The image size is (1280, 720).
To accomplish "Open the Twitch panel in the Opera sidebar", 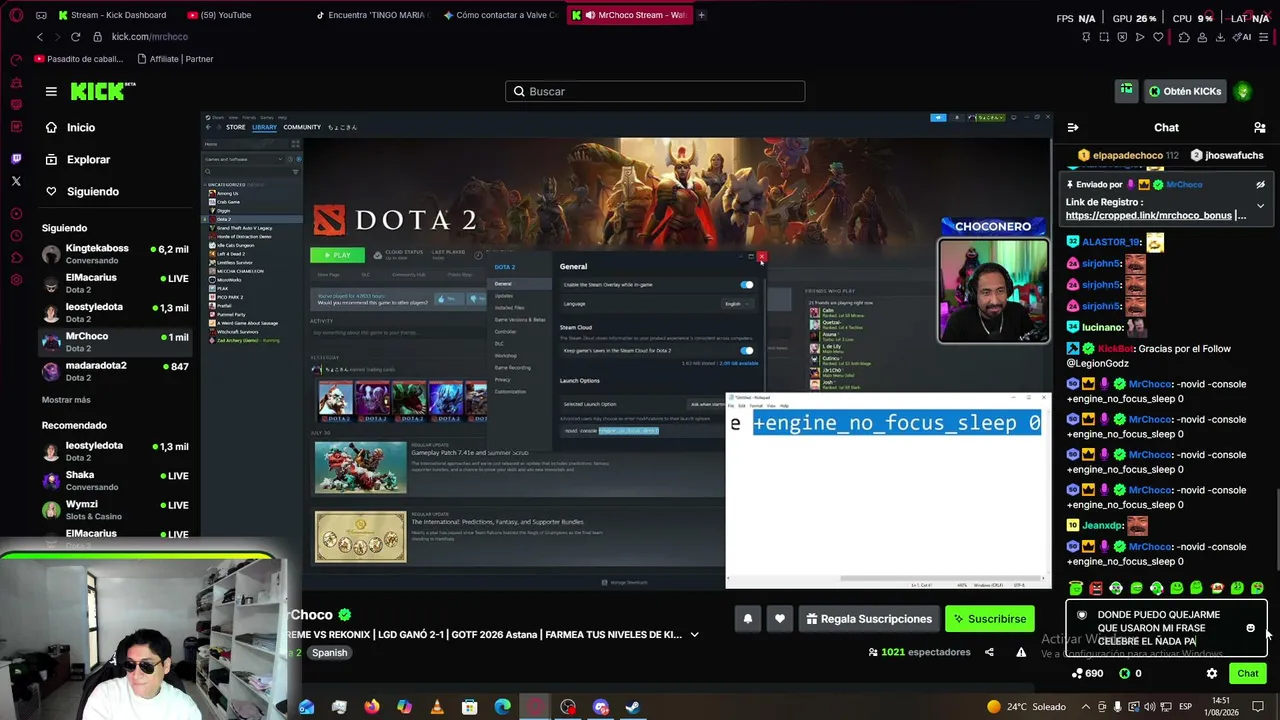I will (16, 159).
